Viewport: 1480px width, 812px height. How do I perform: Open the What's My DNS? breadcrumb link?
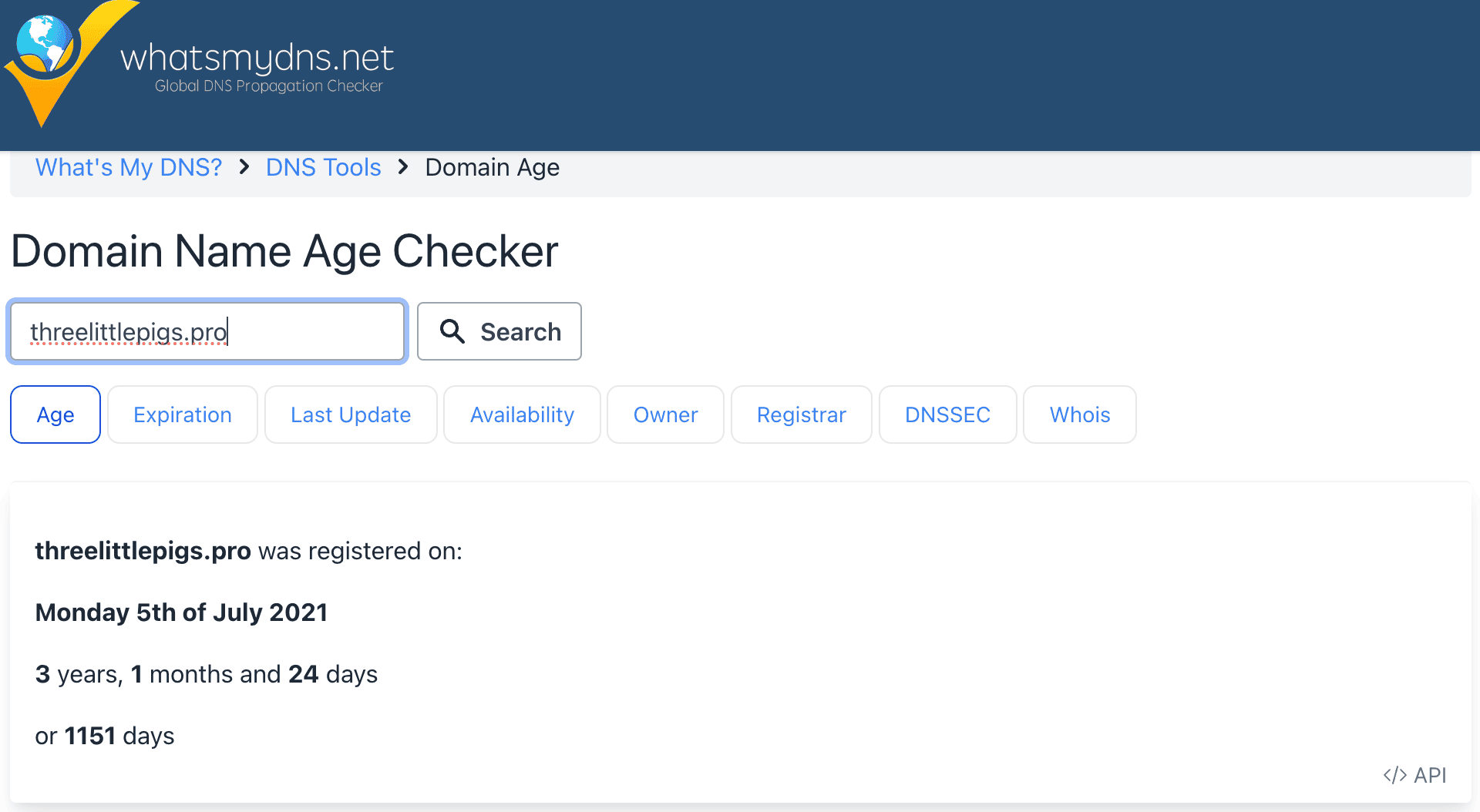[x=129, y=167]
